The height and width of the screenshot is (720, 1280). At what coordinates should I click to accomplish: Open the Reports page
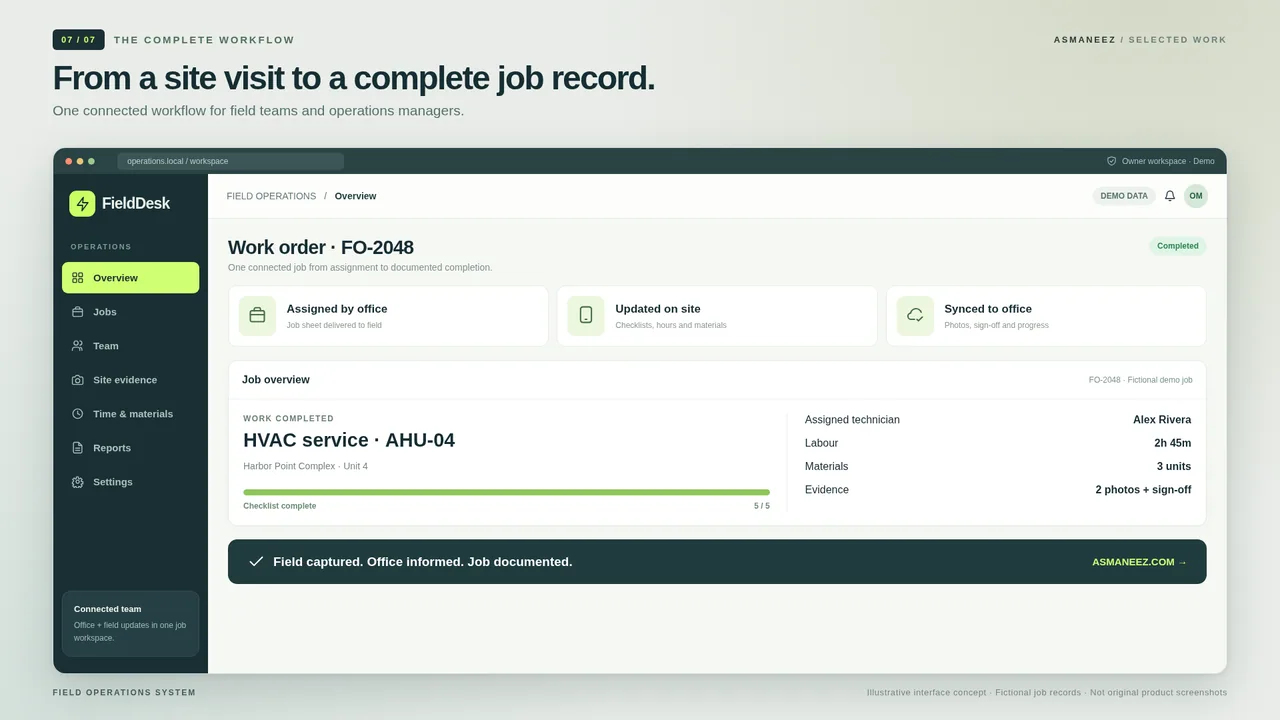click(130, 448)
